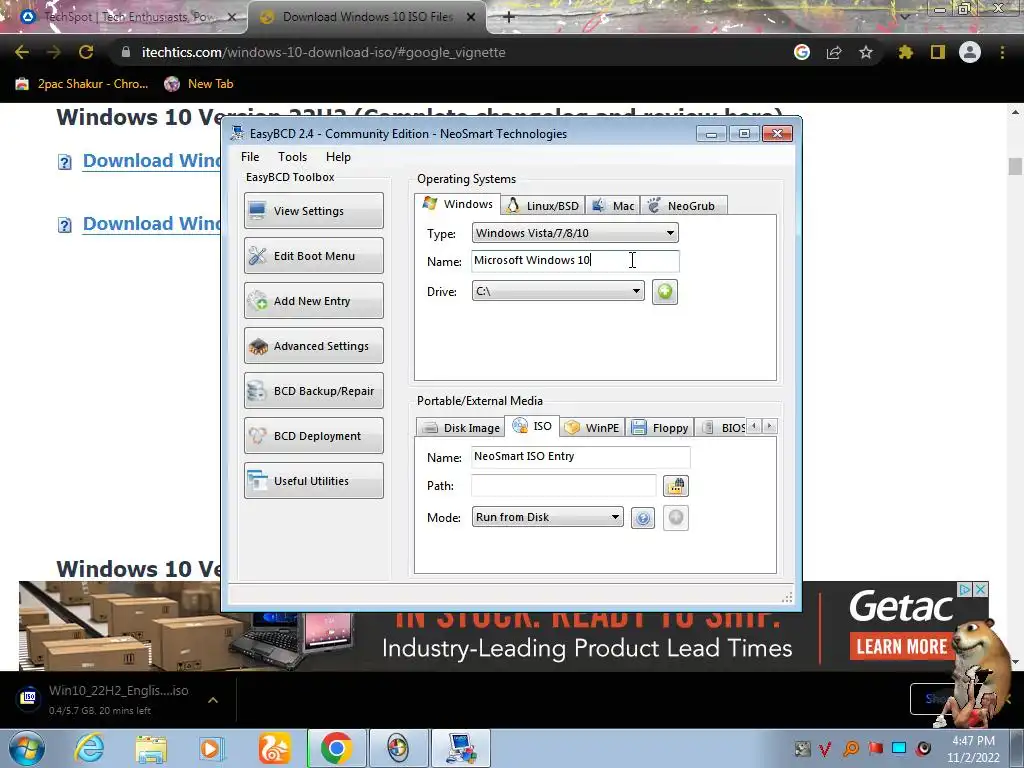Click first Download Windows link on page

click(x=152, y=161)
